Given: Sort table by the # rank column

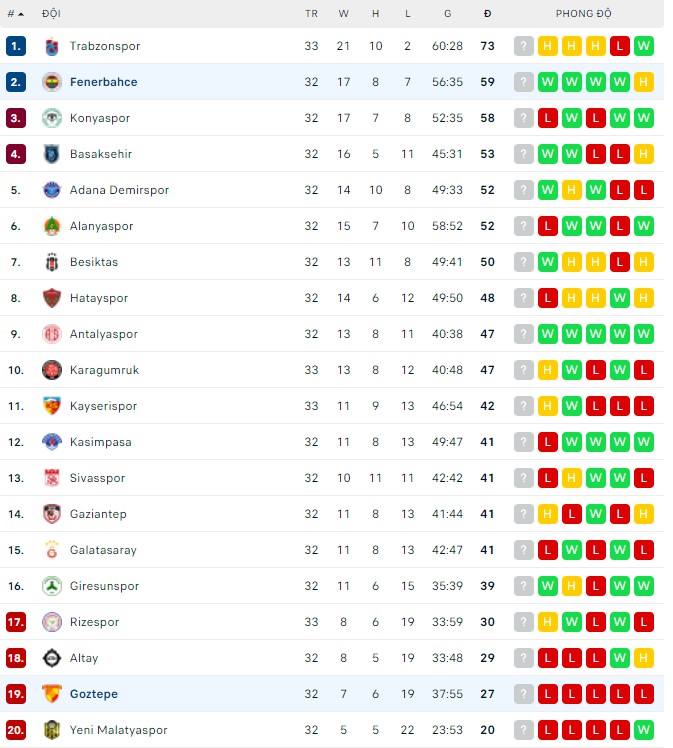Looking at the screenshot, I should point(15,14).
